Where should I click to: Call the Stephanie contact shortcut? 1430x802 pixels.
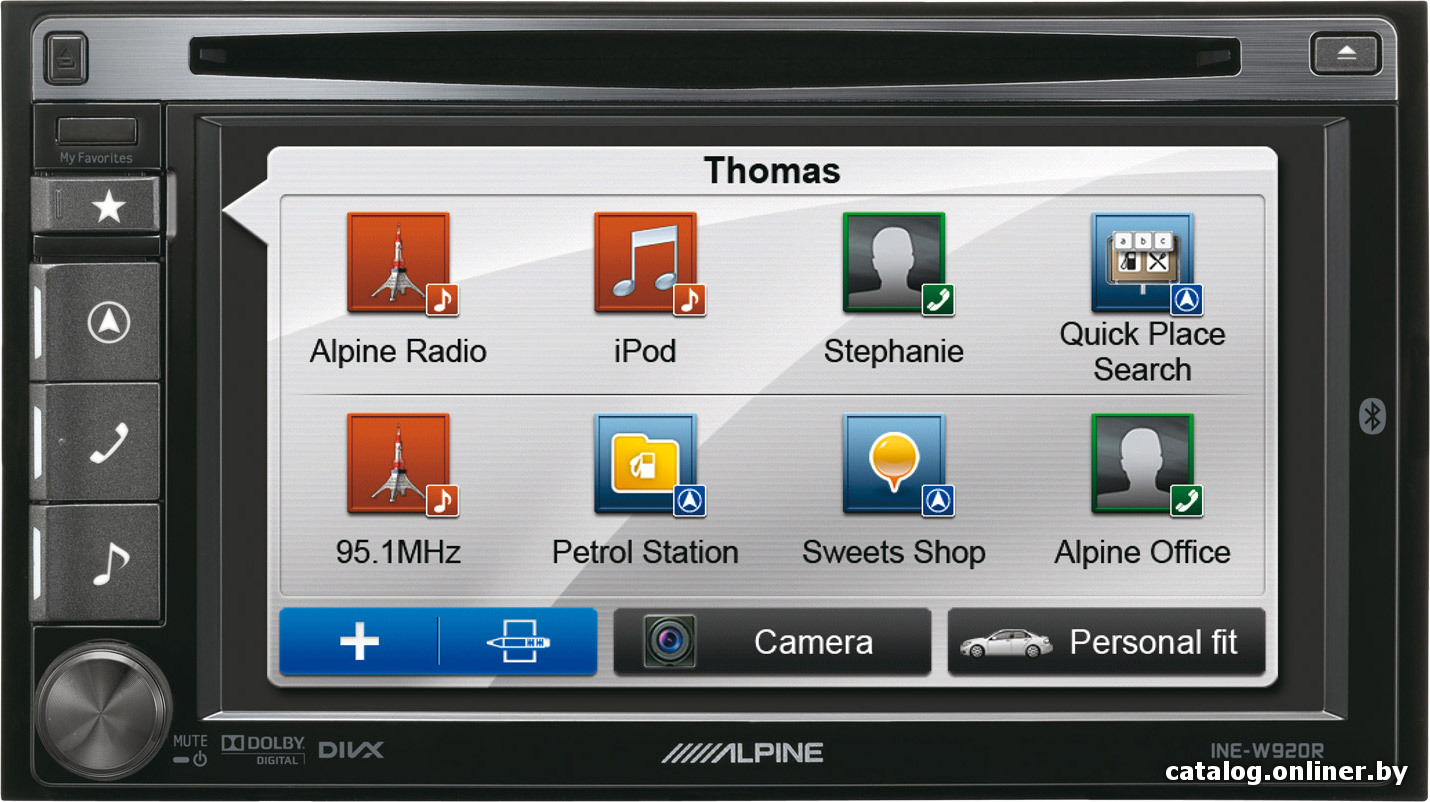(x=894, y=289)
